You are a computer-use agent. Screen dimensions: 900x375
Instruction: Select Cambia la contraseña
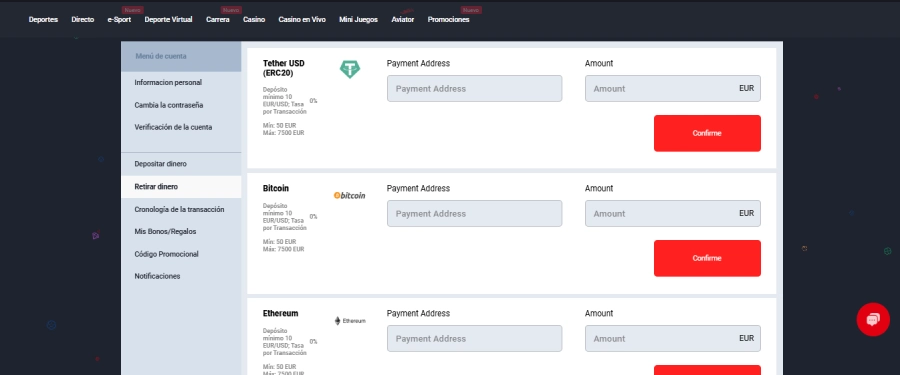click(x=181, y=105)
